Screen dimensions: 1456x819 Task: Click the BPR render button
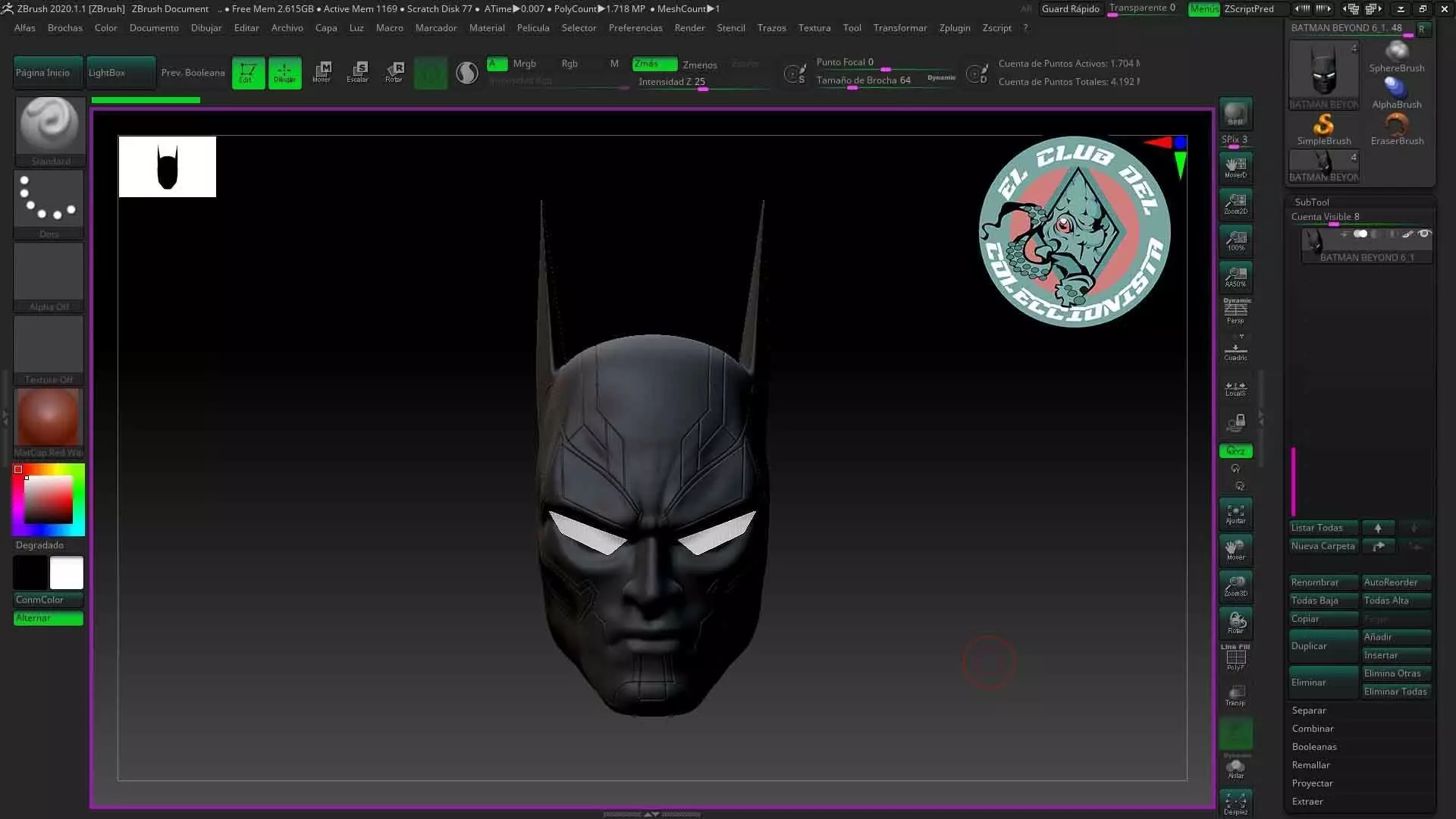pos(1235,114)
